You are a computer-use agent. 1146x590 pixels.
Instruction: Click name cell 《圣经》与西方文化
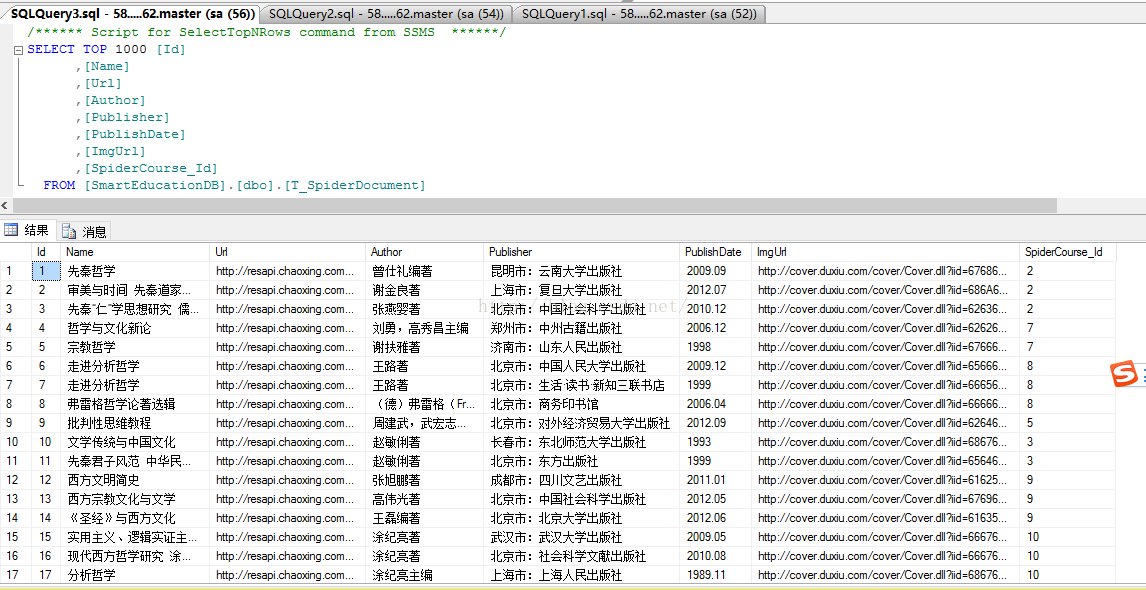pos(135,518)
